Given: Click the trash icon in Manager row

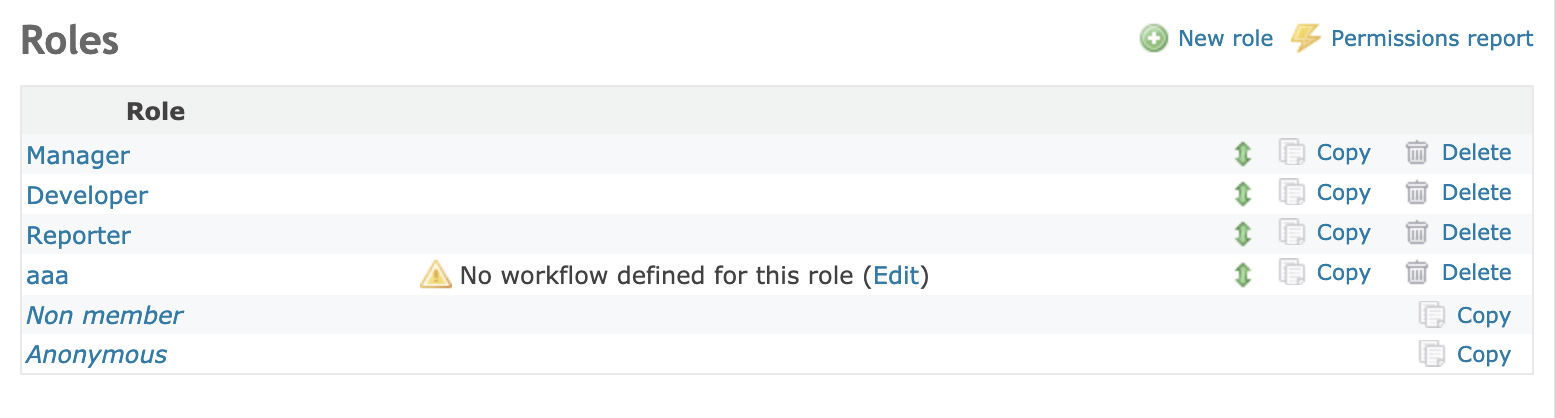Looking at the screenshot, I should point(1417,153).
